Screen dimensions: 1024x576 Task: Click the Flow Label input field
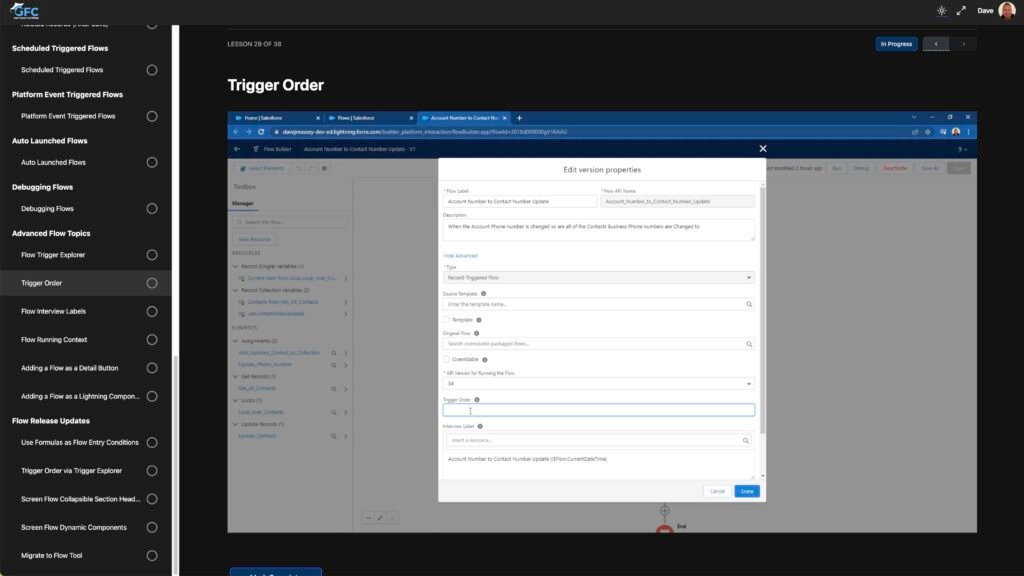click(x=520, y=202)
